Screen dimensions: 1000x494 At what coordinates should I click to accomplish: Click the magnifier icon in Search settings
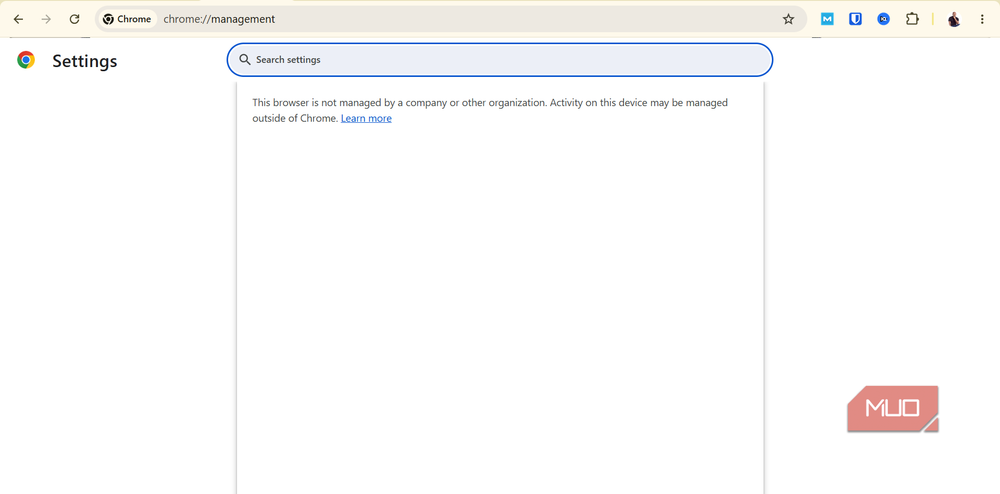(x=245, y=60)
